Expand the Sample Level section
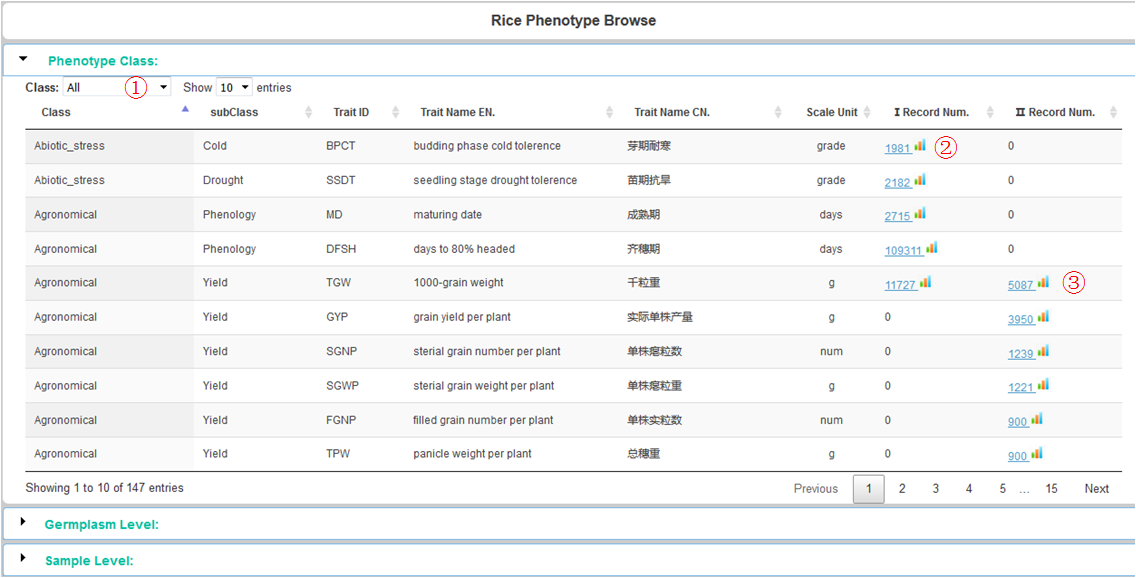1136x578 pixels. (x=89, y=561)
